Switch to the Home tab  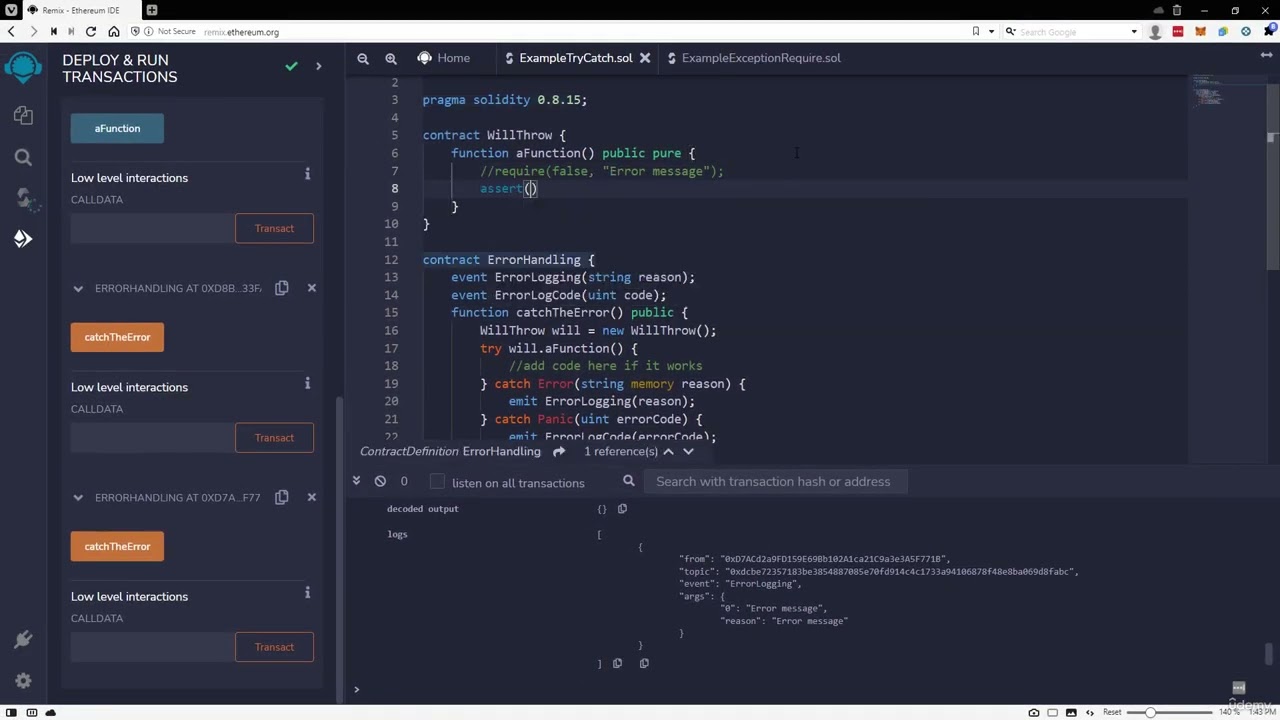[x=443, y=58]
